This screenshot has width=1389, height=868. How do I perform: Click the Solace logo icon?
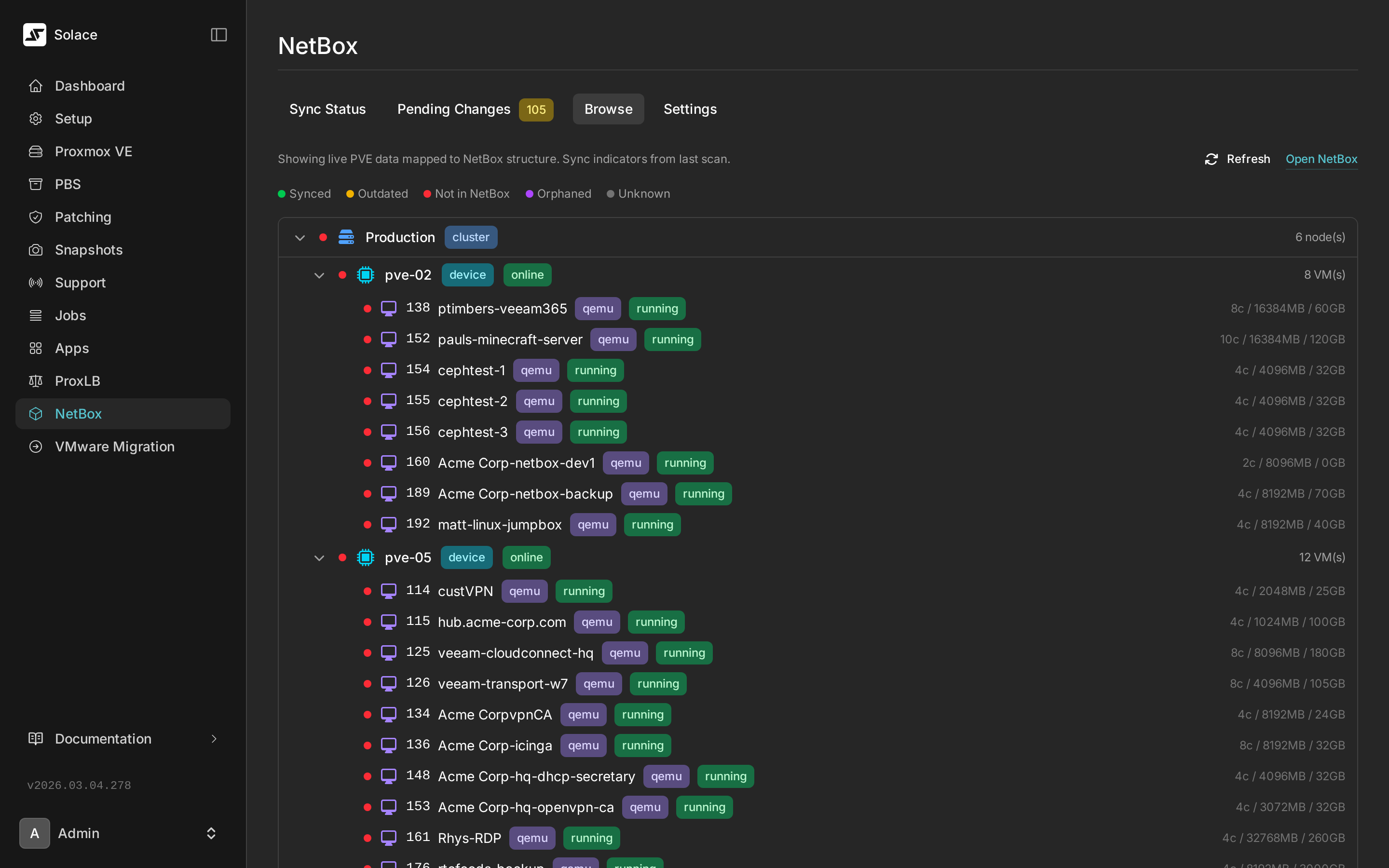(34, 34)
